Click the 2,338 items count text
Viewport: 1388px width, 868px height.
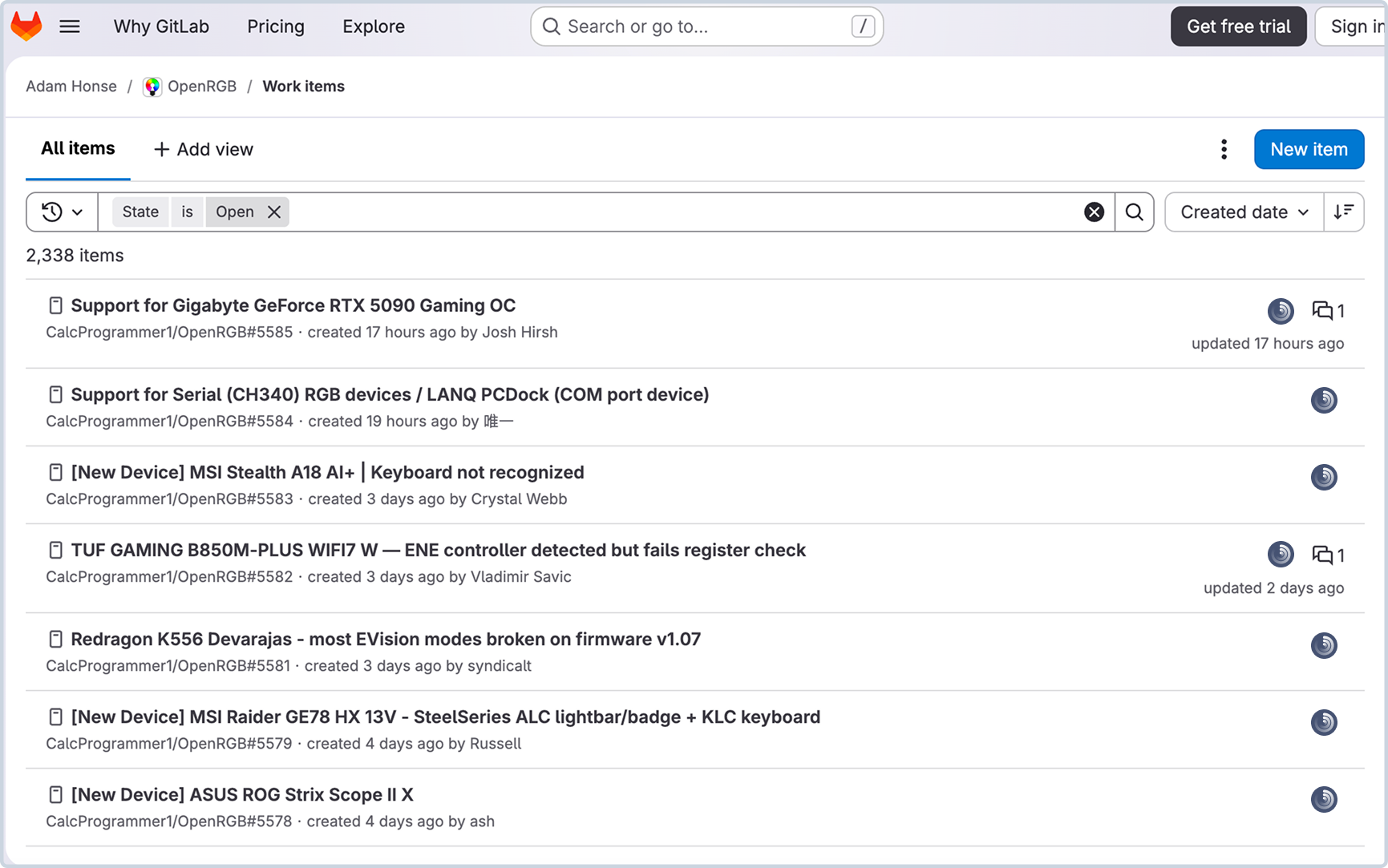tap(75, 256)
